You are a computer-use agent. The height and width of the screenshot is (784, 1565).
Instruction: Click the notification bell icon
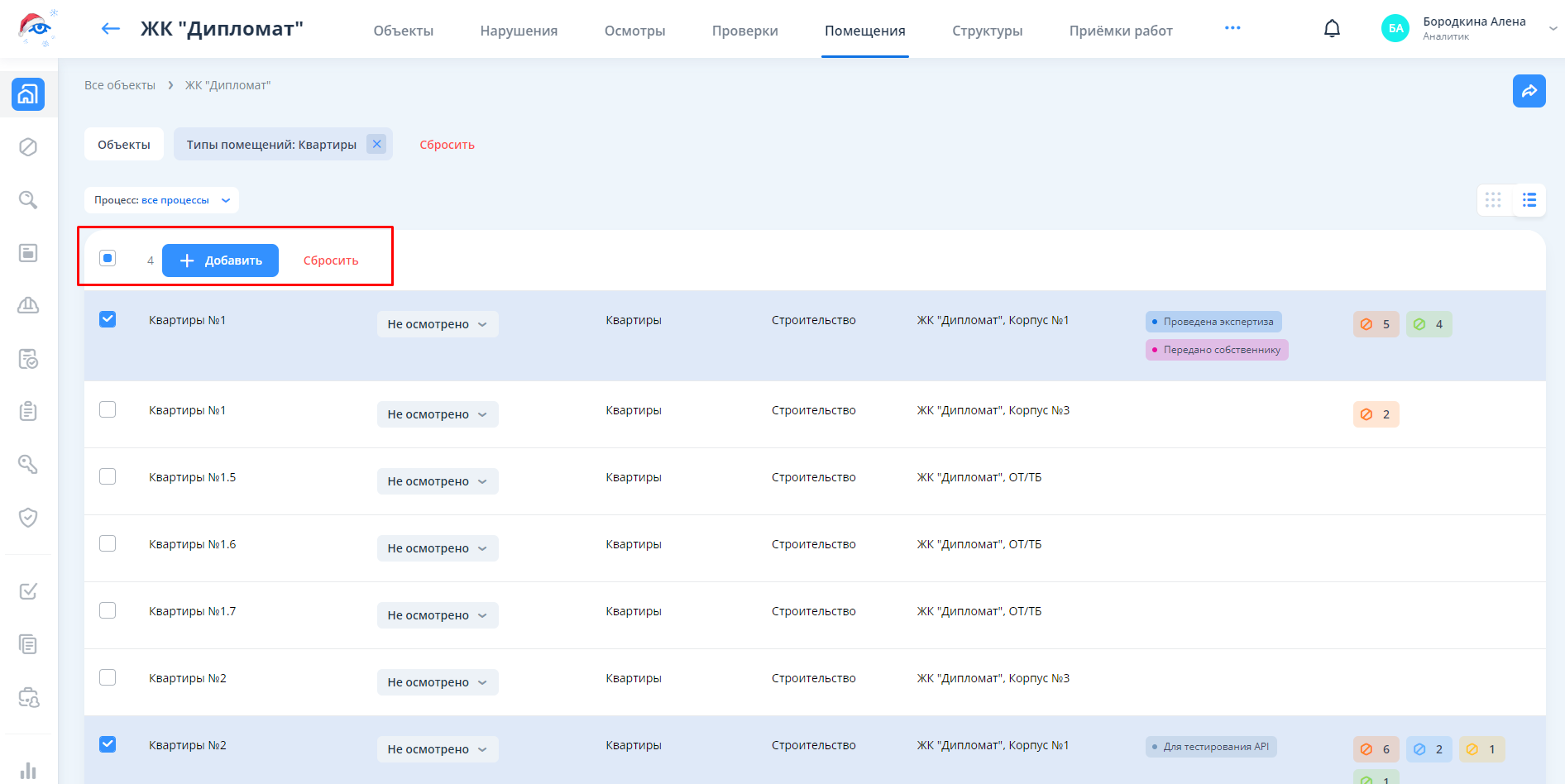point(1332,29)
